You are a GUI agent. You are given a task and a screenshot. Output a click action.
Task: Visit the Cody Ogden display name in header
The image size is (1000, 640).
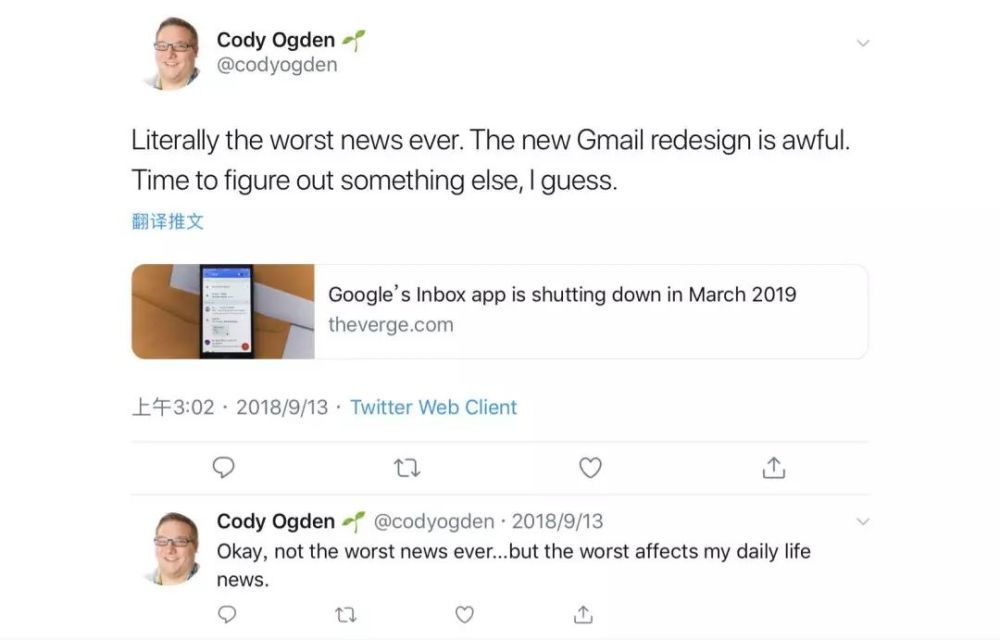[276, 41]
